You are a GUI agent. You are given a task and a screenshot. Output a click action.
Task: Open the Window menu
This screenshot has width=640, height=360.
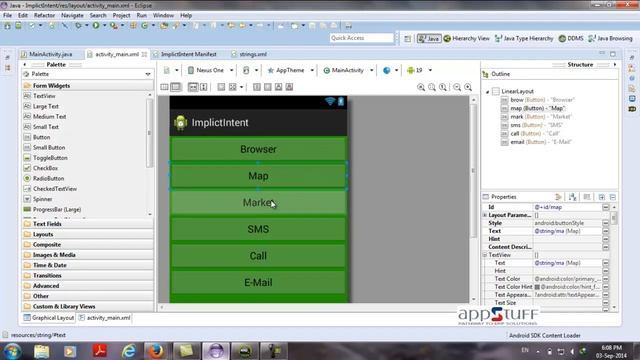pyautogui.click(x=163, y=16)
